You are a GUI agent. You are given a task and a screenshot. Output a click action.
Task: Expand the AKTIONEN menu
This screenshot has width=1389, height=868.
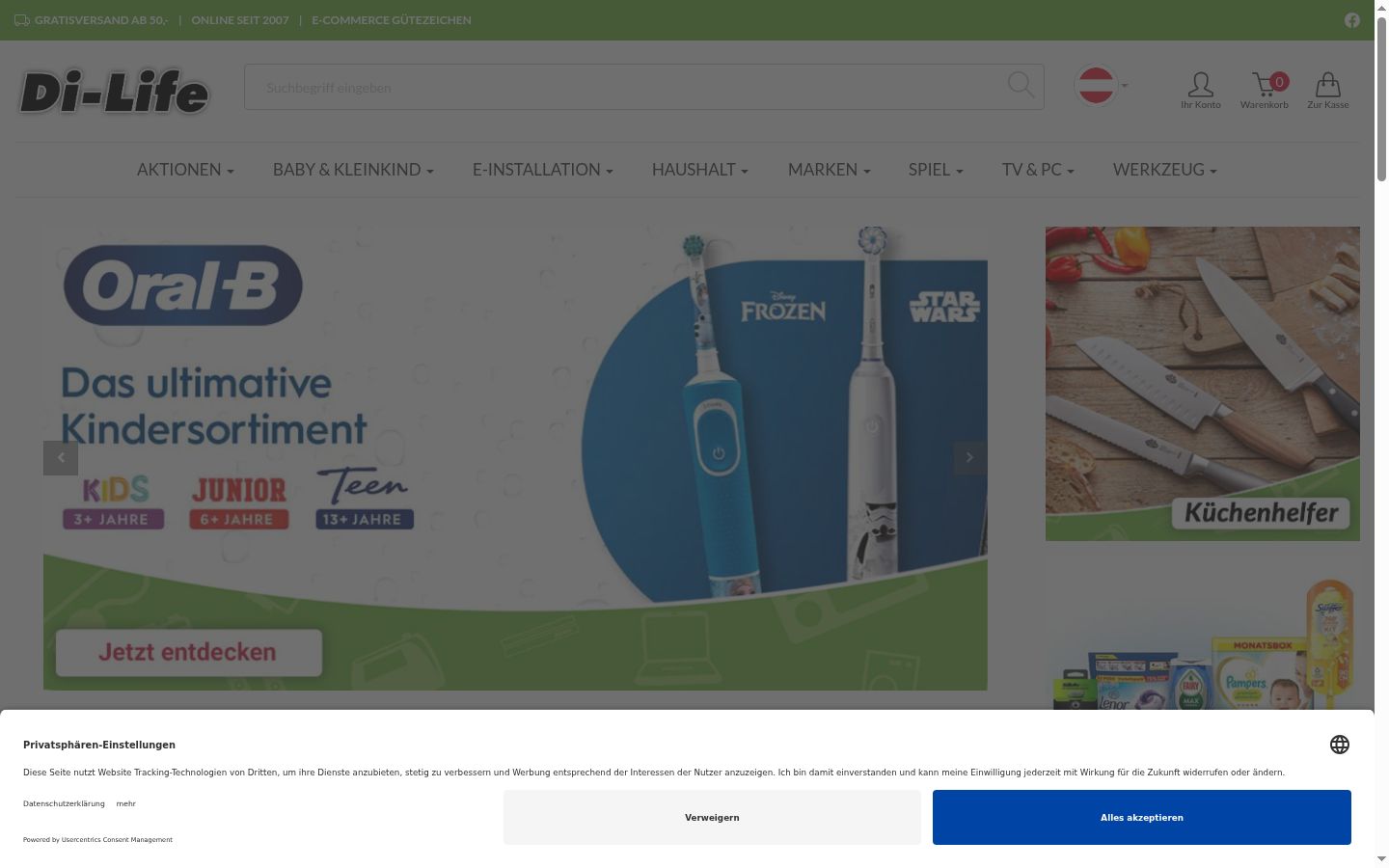tap(185, 170)
